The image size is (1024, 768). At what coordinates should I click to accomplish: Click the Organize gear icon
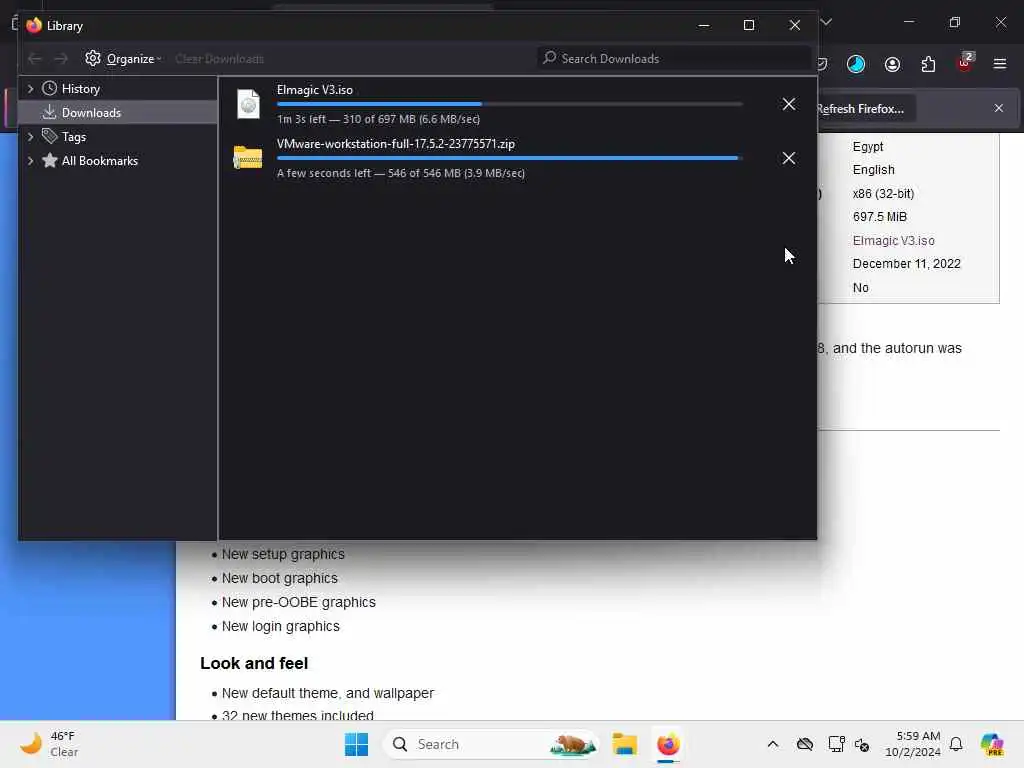tap(93, 58)
